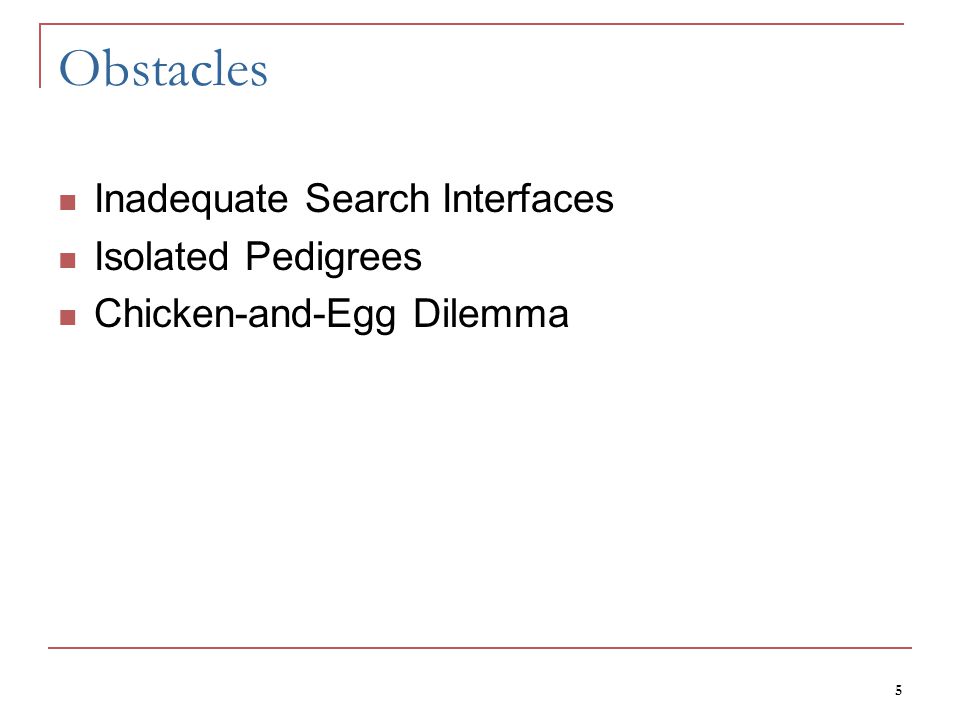Click the word Search in first bullet
This screenshot has height=720, width=960.
(367, 198)
